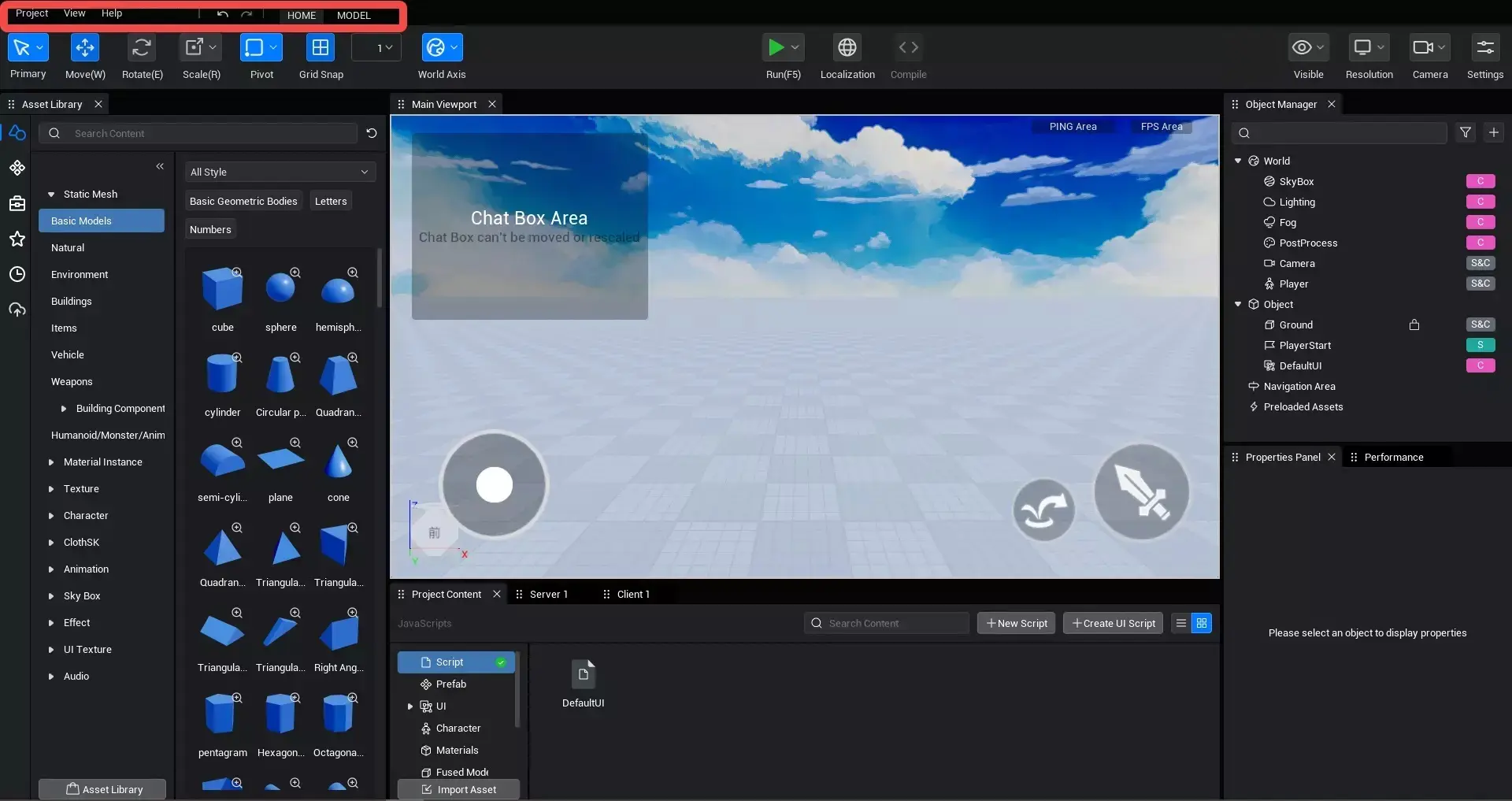Click the Camera toolbar icon

pyautogui.click(x=1423, y=47)
